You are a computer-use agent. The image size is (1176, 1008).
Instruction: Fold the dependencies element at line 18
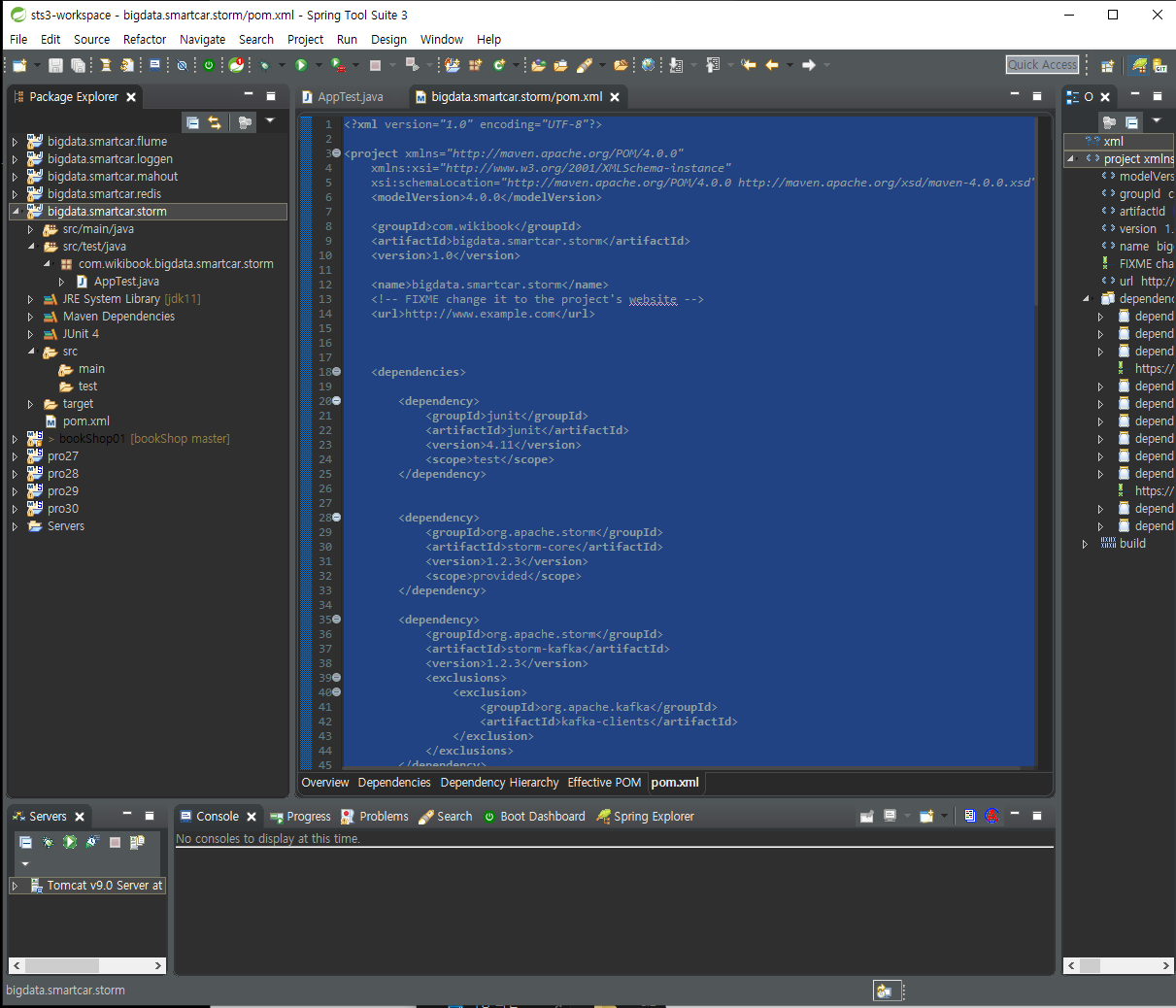[x=336, y=372]
